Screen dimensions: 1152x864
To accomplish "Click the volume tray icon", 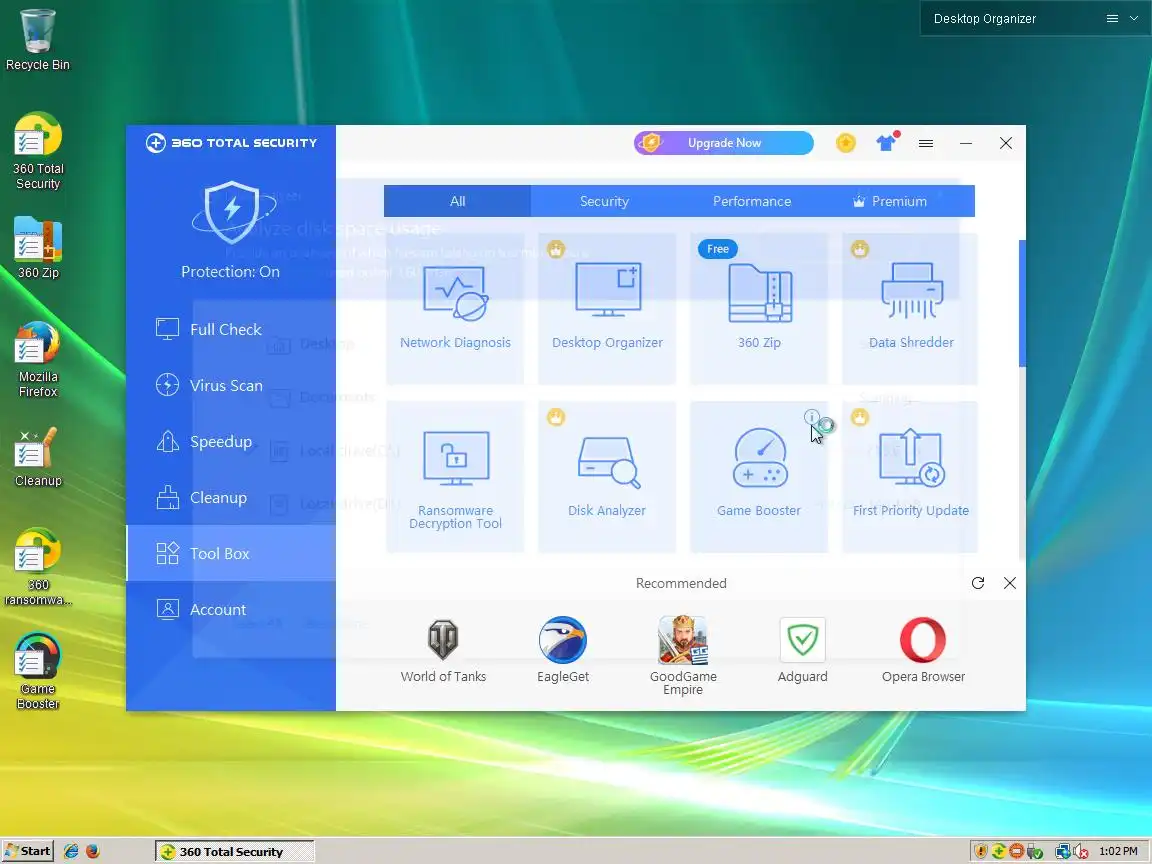I will coord(1081,852).
